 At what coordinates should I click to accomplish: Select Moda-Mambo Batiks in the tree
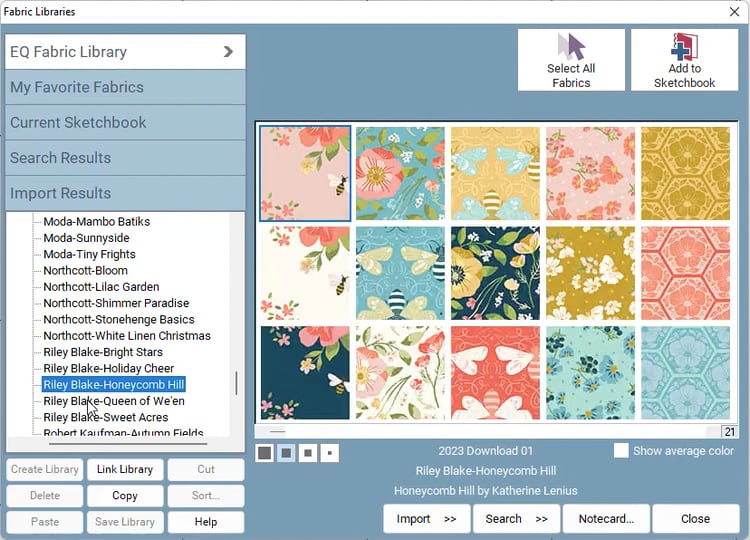pyautogui.click(x=97, y=221)
